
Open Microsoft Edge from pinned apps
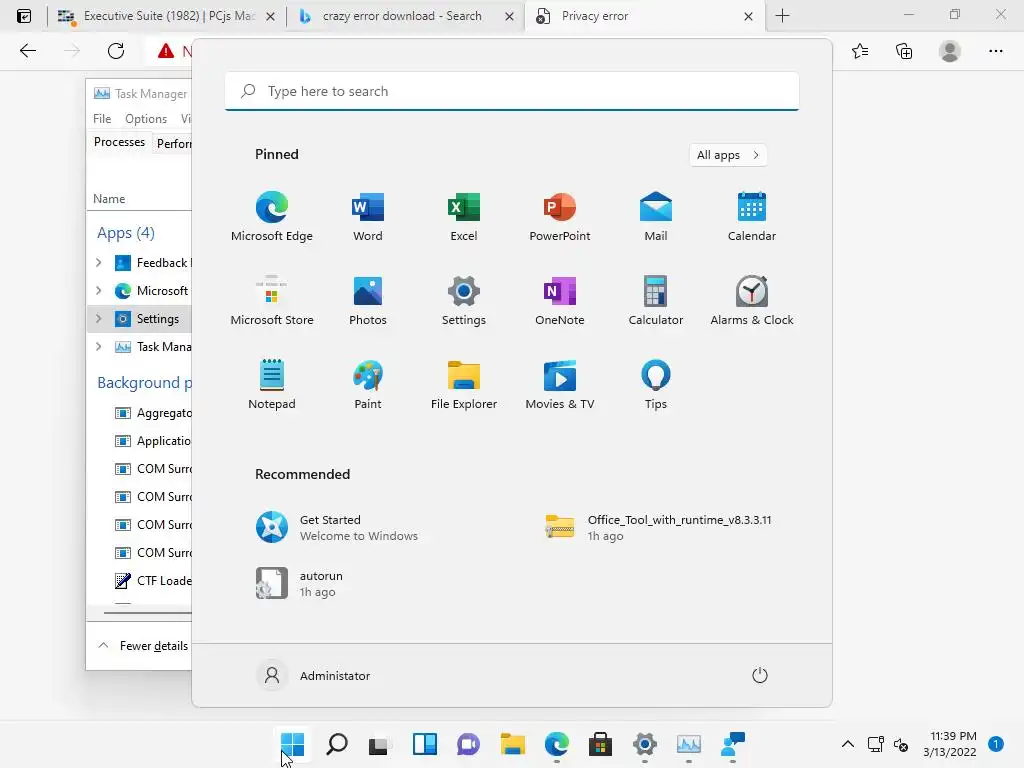coord(272,217)
